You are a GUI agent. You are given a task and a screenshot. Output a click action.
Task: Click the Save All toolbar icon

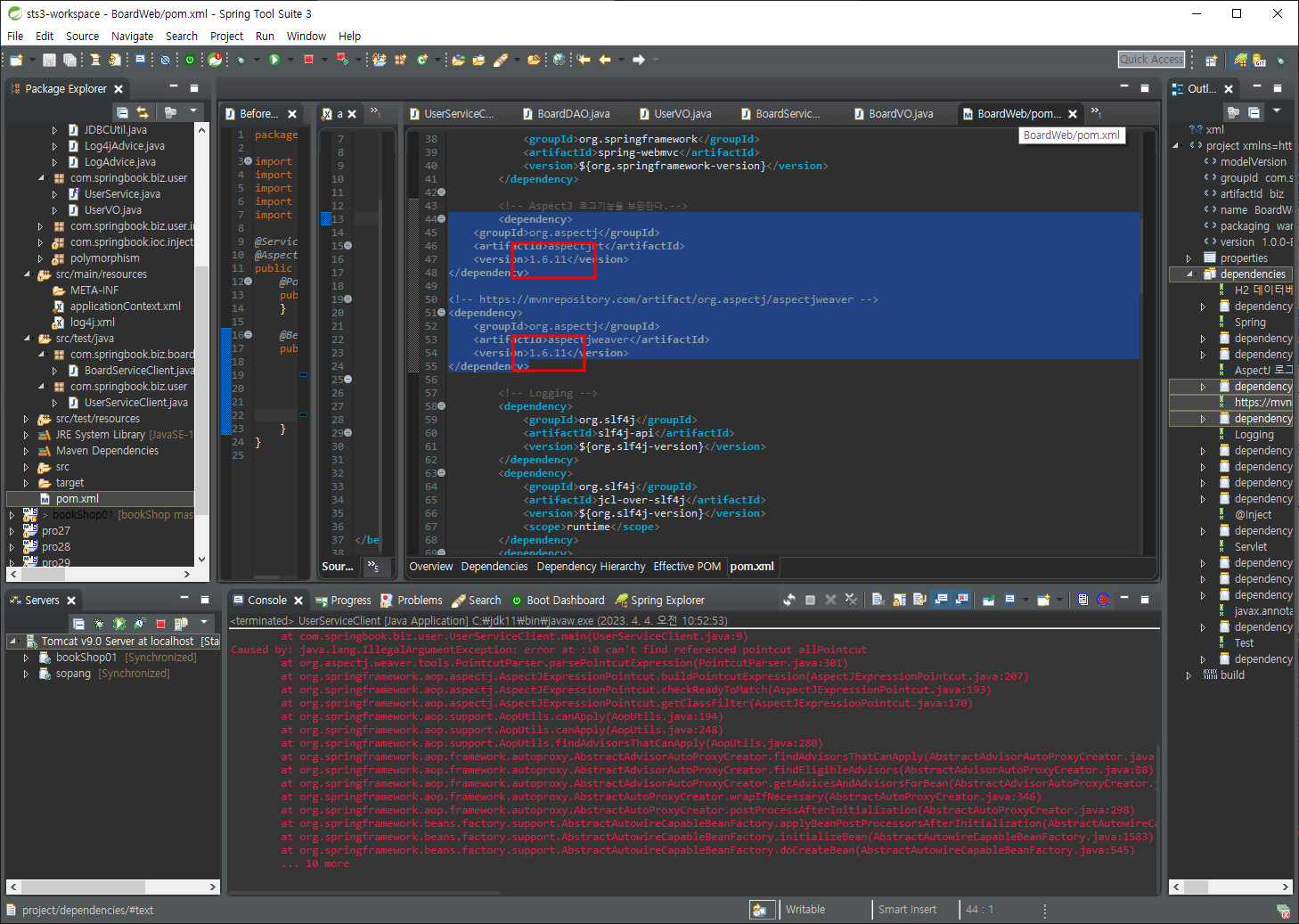click(69, 60)
